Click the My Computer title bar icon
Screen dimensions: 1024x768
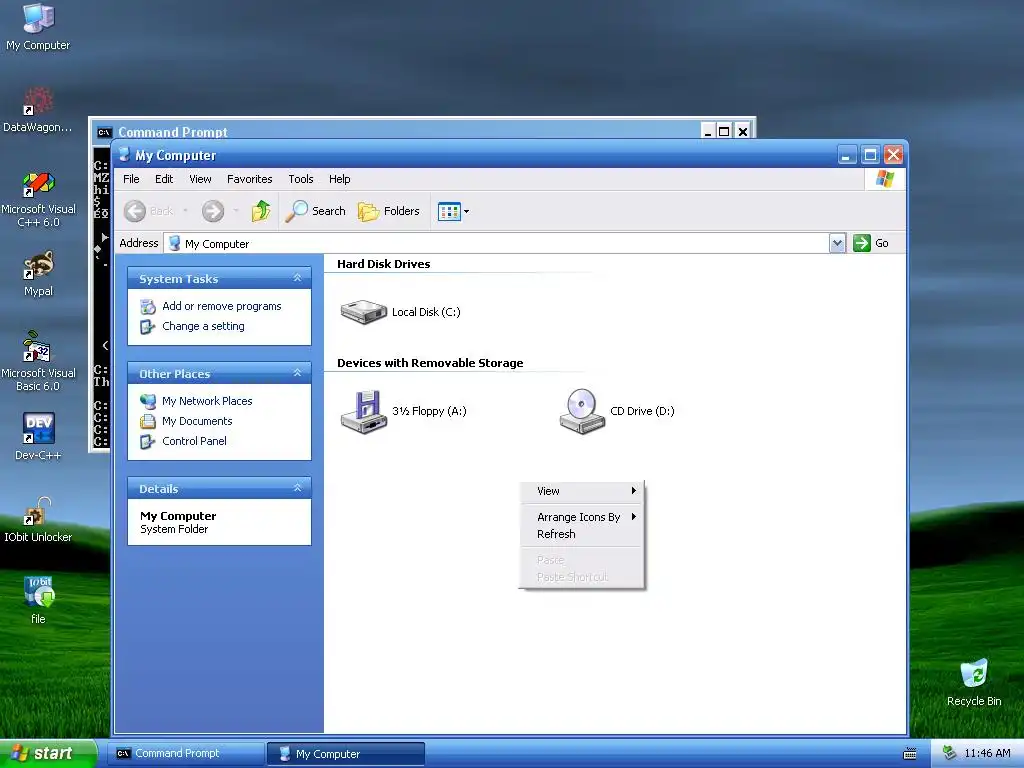click(124, 155)
